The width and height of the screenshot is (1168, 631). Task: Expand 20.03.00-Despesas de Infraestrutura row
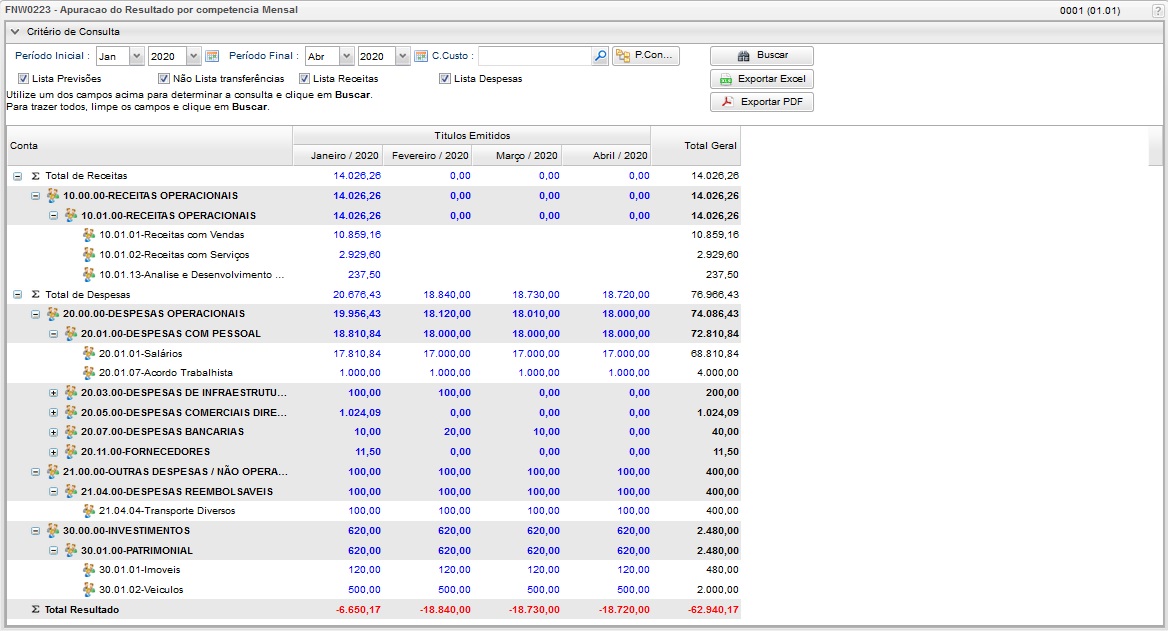pos(54,393)
